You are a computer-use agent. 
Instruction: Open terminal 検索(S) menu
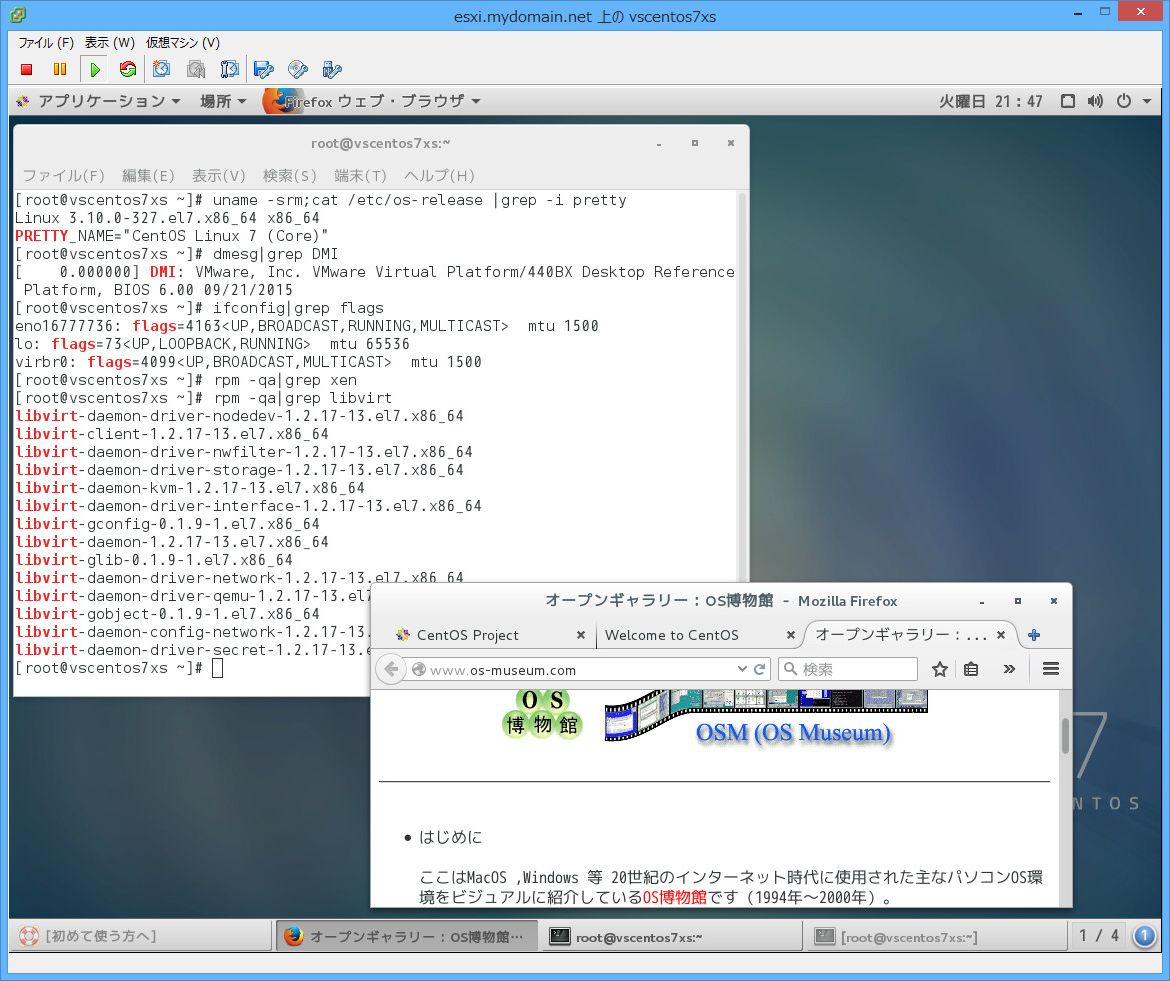pyautogui.click(x=290, y=175)
